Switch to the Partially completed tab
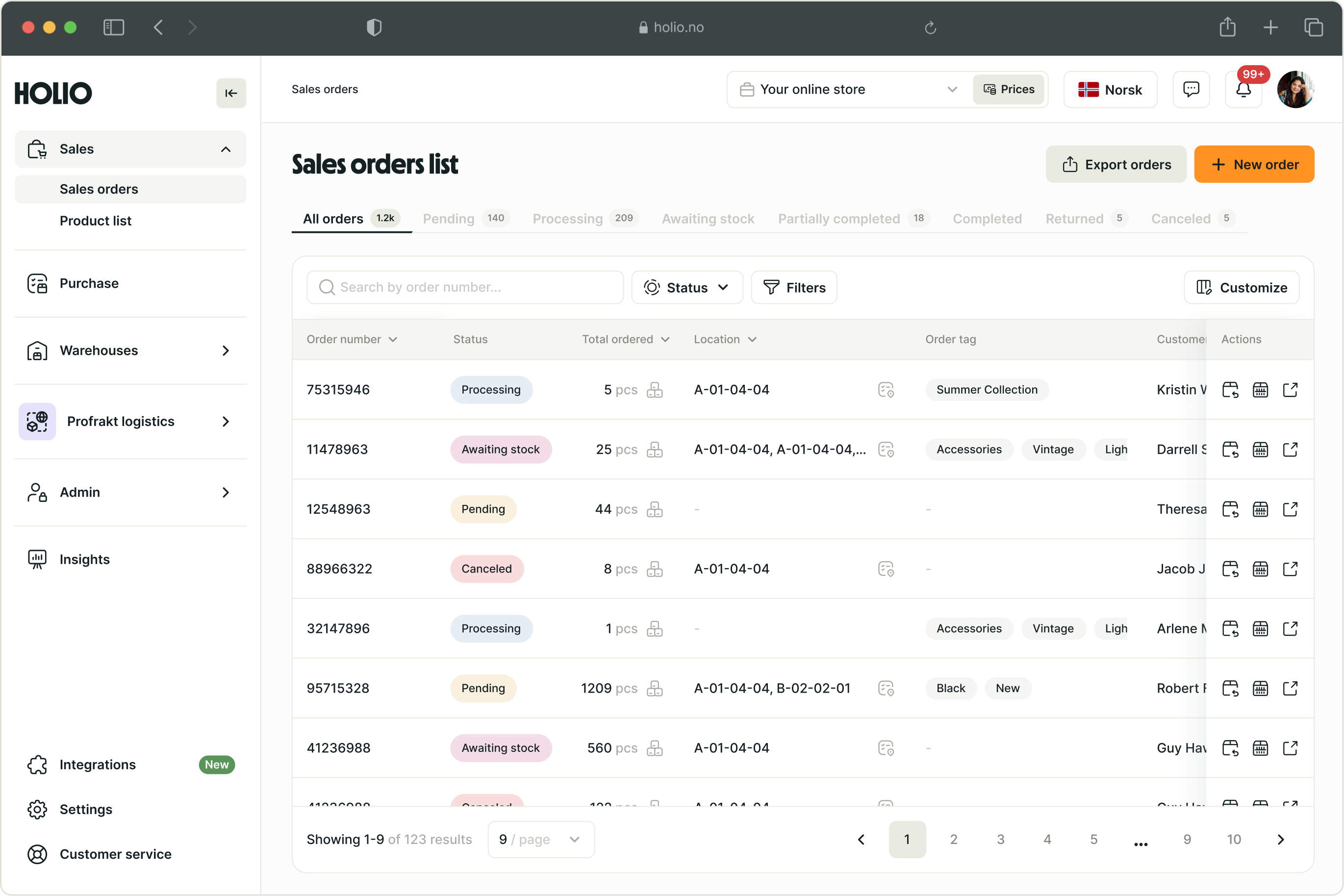 coord(854,219)
